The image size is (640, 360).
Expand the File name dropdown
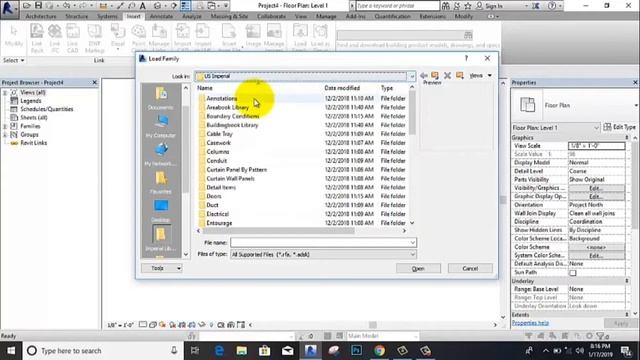pyautogui.click(x=413, y=242)
